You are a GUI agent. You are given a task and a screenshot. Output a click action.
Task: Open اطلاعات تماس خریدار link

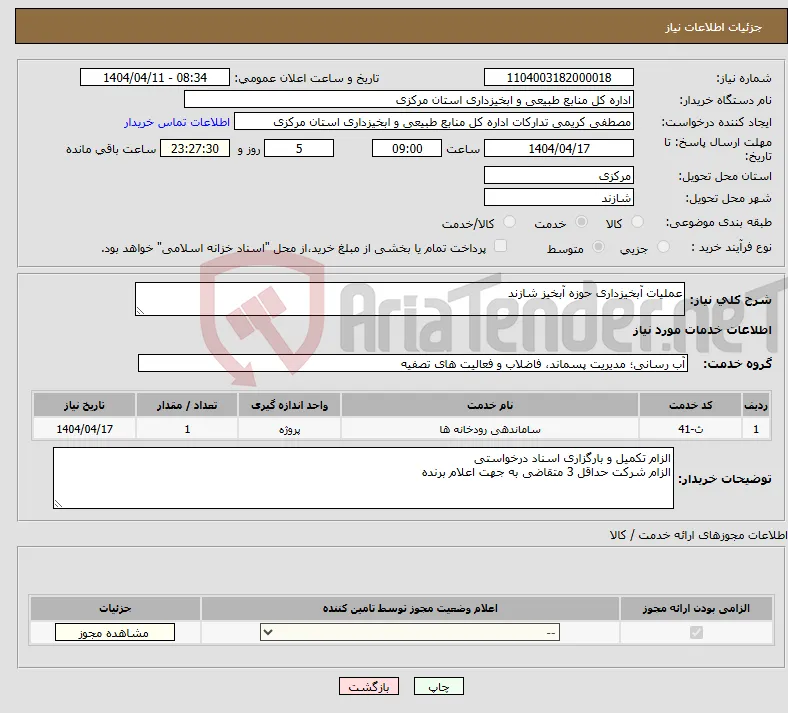pos(177,122)
